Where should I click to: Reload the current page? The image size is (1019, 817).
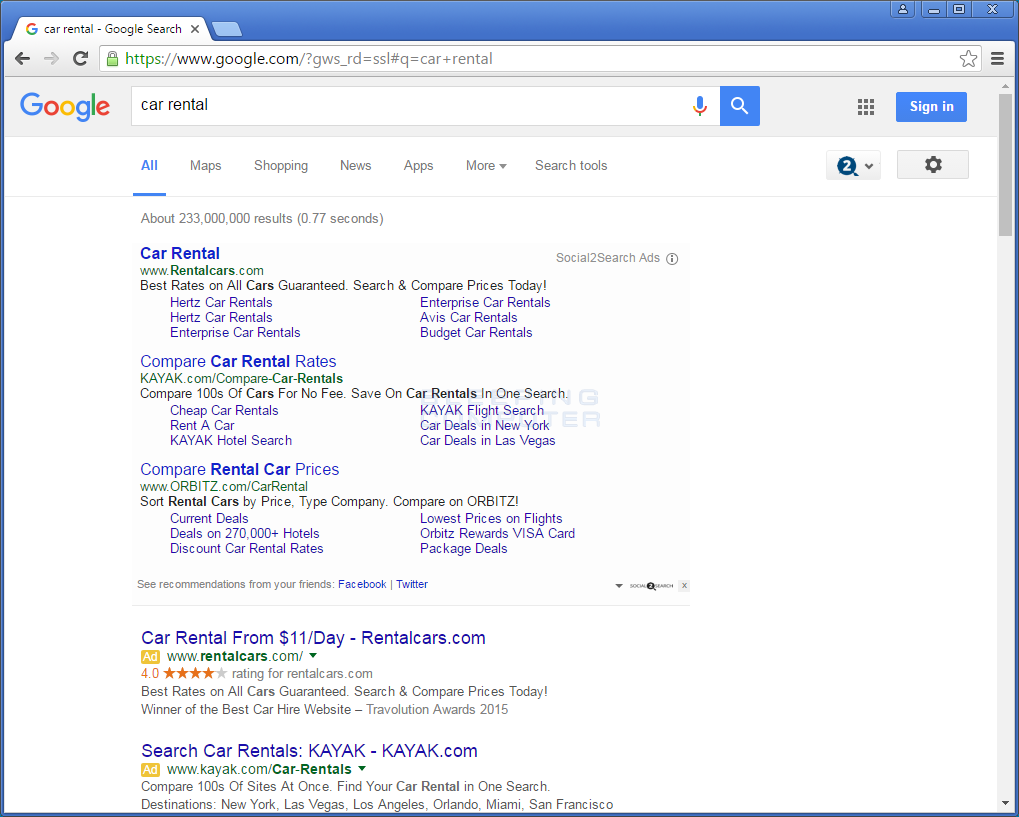(x=81, y=58)
